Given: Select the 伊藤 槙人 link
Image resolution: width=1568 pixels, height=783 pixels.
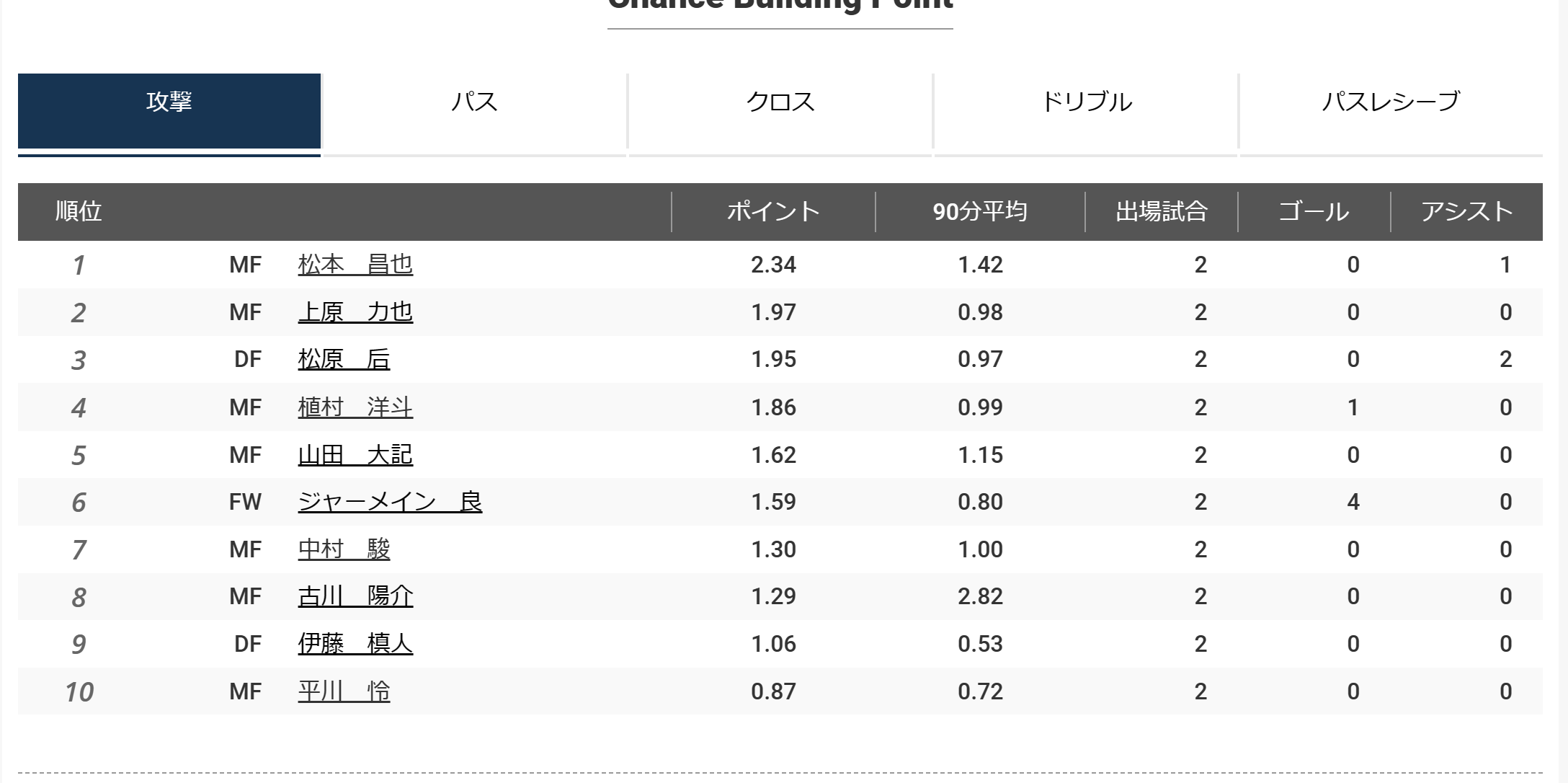Looking at the screenshot, I should tap(355, 644).
